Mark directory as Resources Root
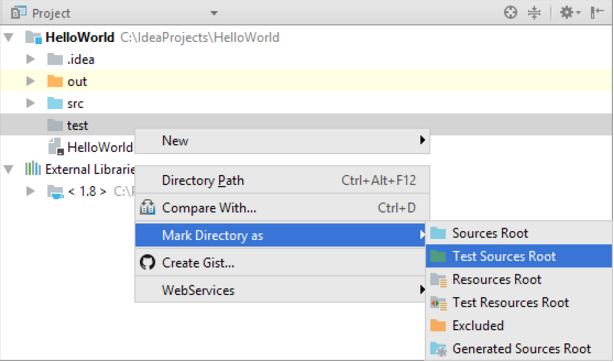This screenshot has height=362, width=614. [519, 279]
